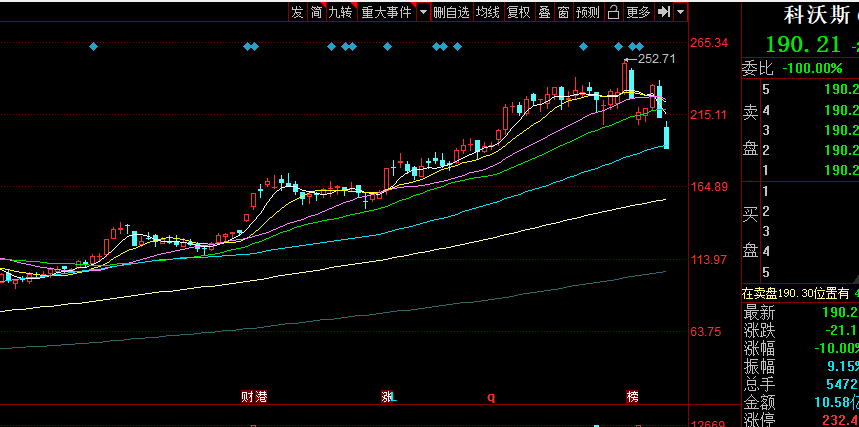Click 删自选 to remove from watchlist
Image resolution: width=859 pixels, height=427 pixels.
point(451,12)
